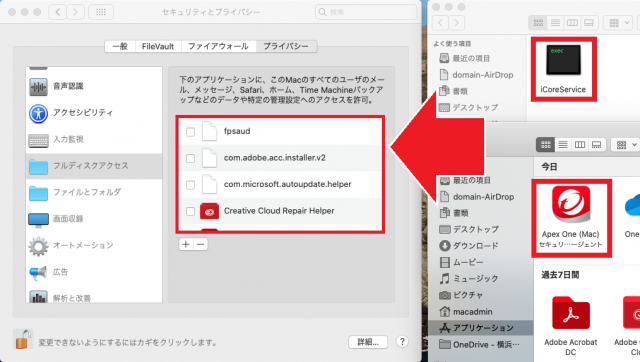Select Input Monitoring (入力監視) category
640x362 pixels.
(x=94, y=139)
